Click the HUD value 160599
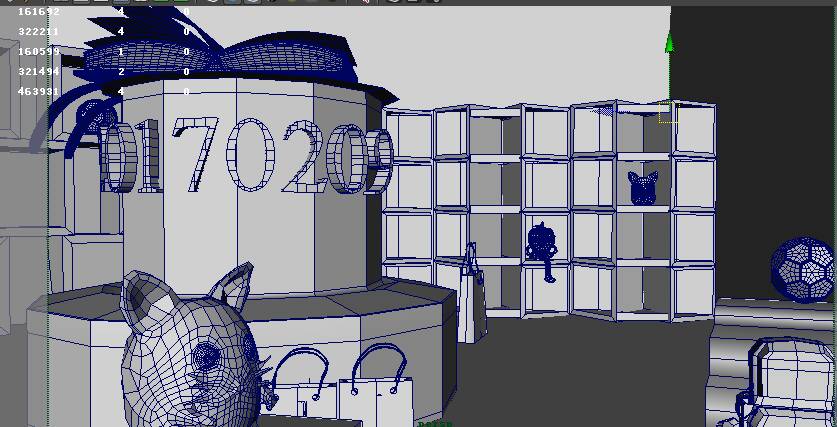The width and height of the screenshot is (837, 427). click(x=39, y=52)
